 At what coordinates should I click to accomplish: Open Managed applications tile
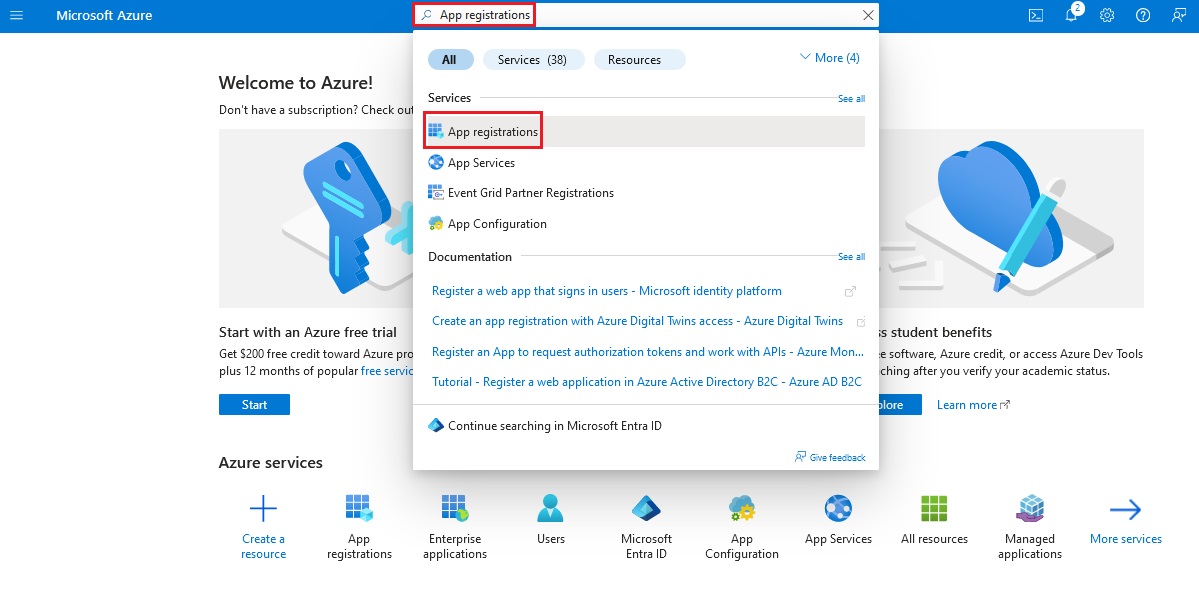pyautogui.click(x=1030, y=527)
